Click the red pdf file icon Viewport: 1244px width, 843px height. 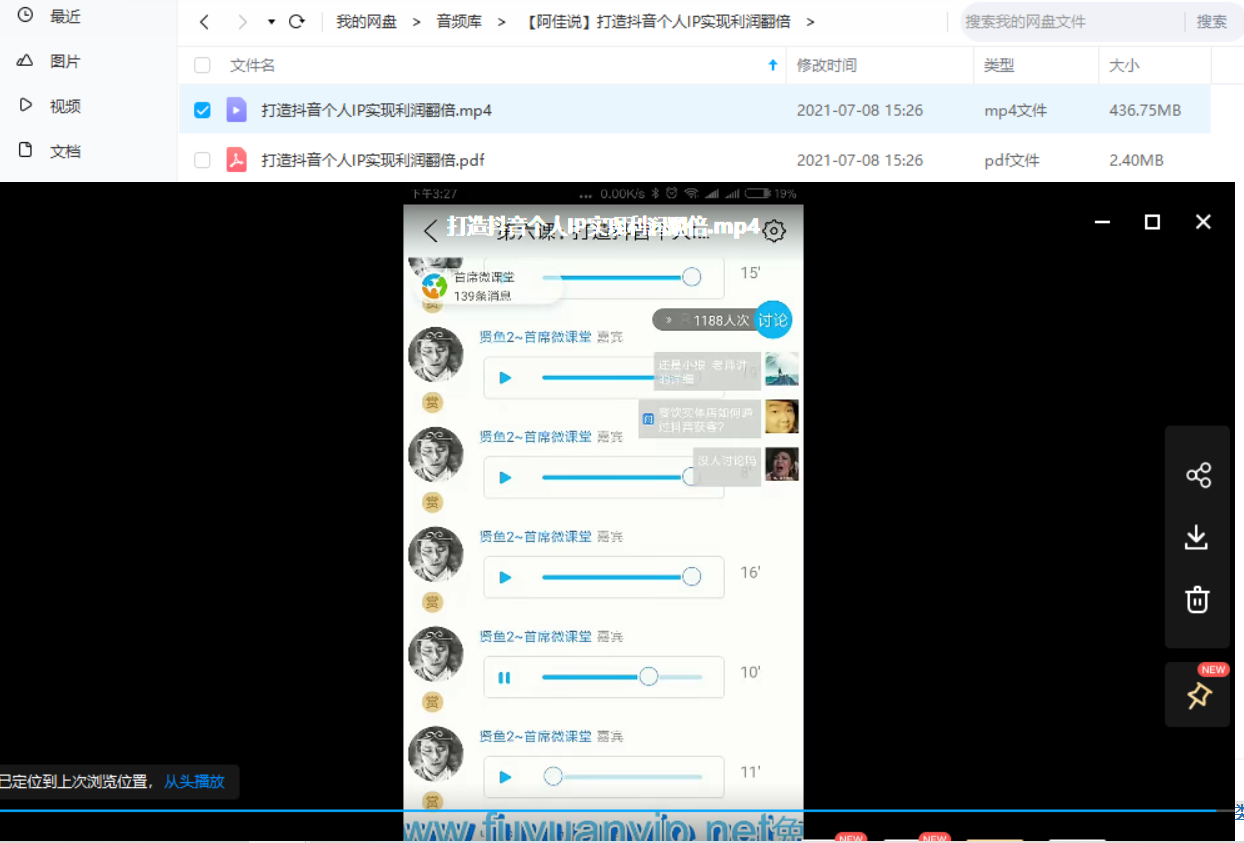click(x=236, y=160)
